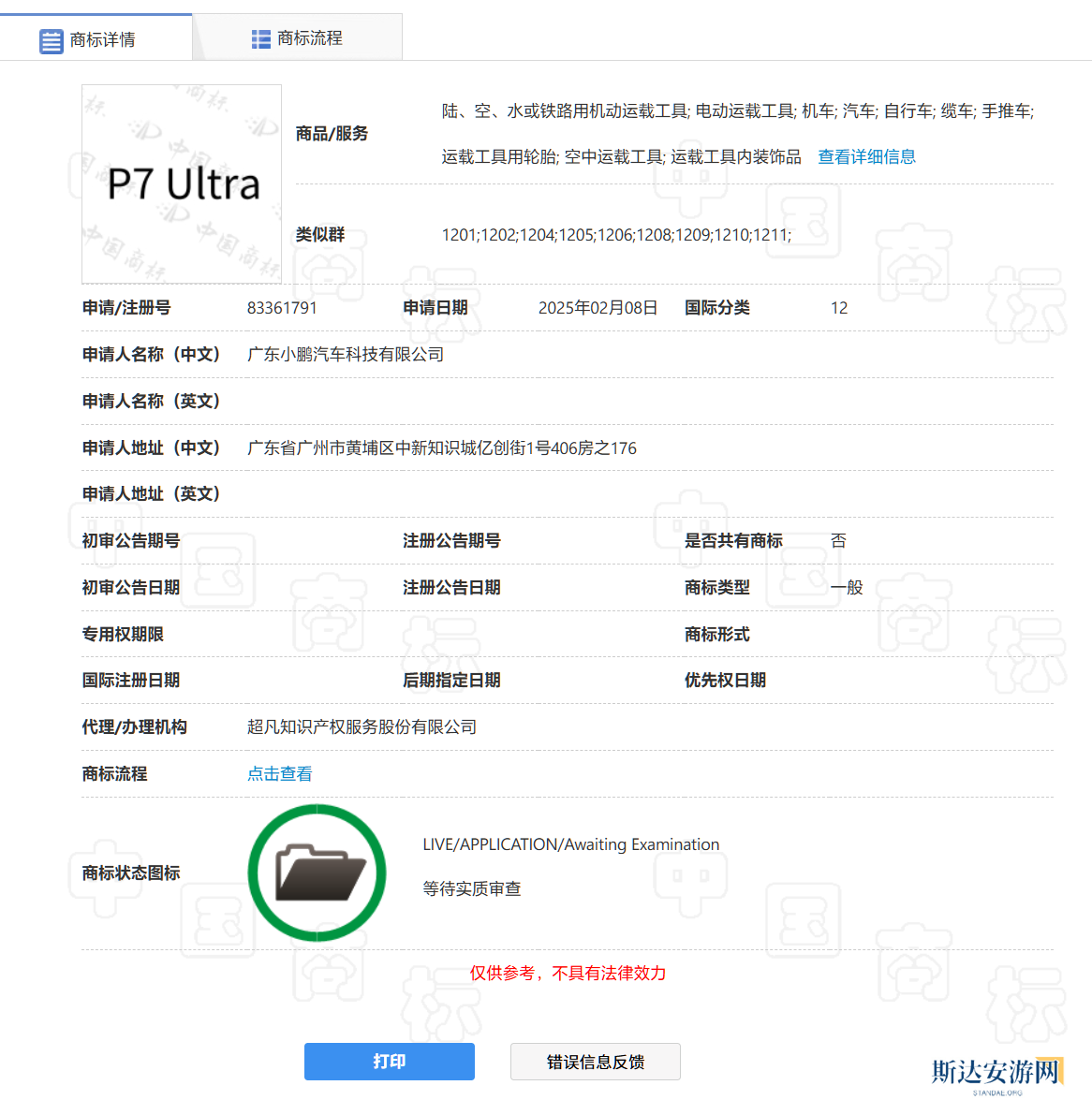Screen dimensions: 1092x1100
Task: Click the 斯达安游网 logo in the corner
Action: coord(996,1073)
